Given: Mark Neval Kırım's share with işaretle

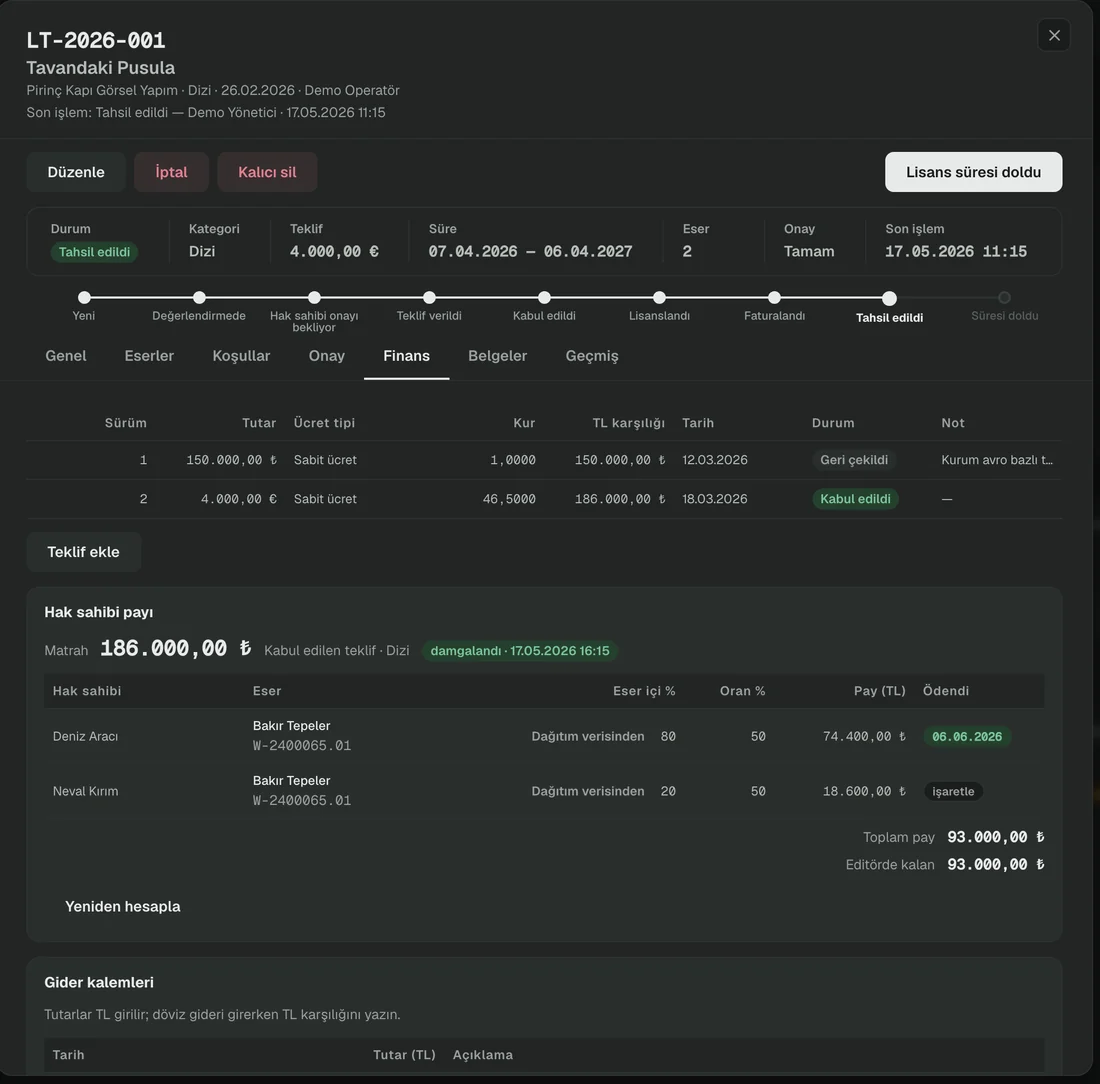Looking at the screenshot, I should coord(953,791).
